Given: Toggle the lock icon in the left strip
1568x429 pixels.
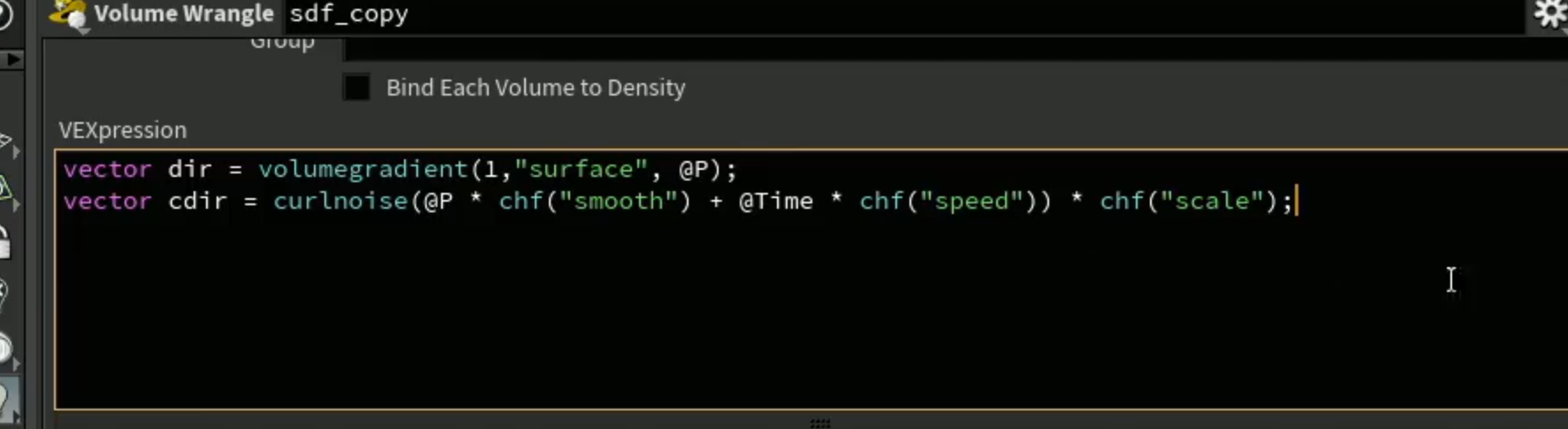Looking at the screenshot, I should tap(4, 242).
